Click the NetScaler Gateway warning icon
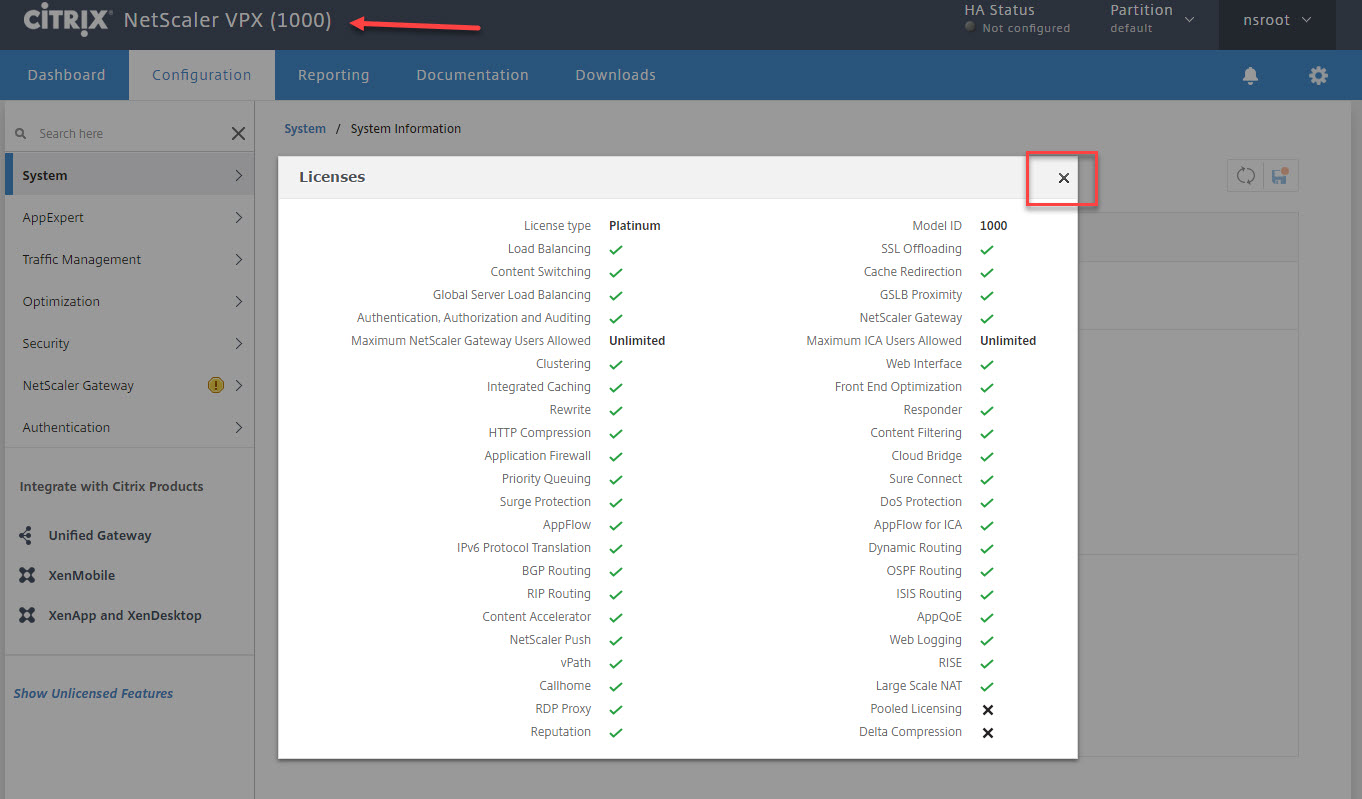 click(215, 385)
